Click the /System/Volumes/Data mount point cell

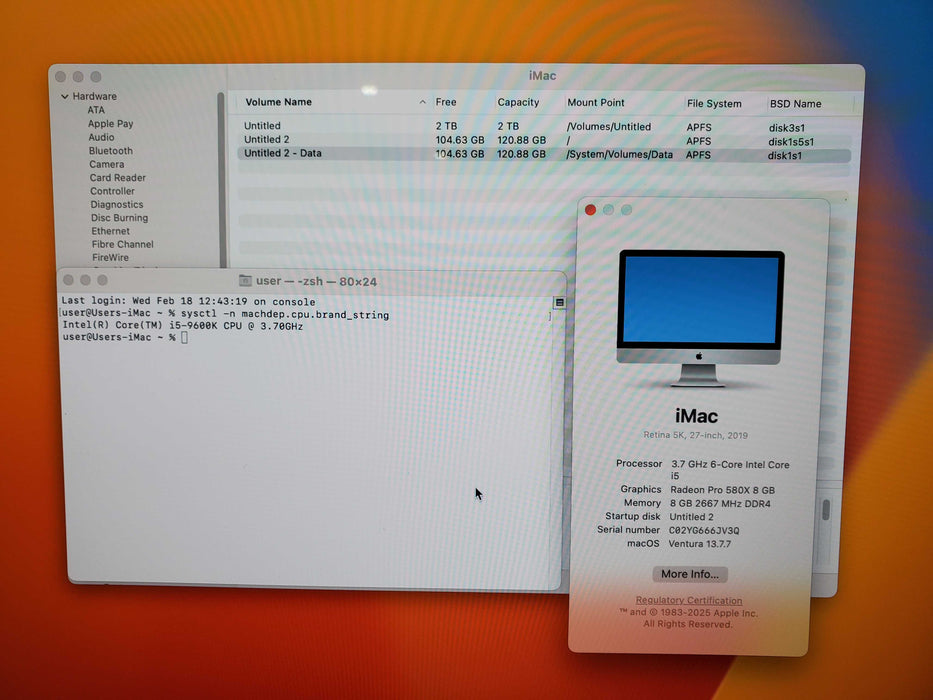coord(619,154)
